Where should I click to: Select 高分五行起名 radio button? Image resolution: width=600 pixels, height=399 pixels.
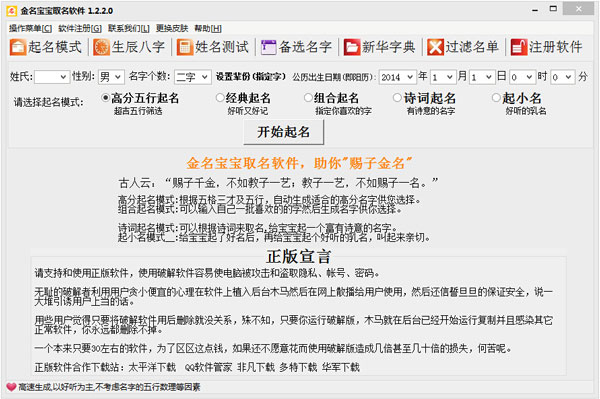click(x=105, y=98)
